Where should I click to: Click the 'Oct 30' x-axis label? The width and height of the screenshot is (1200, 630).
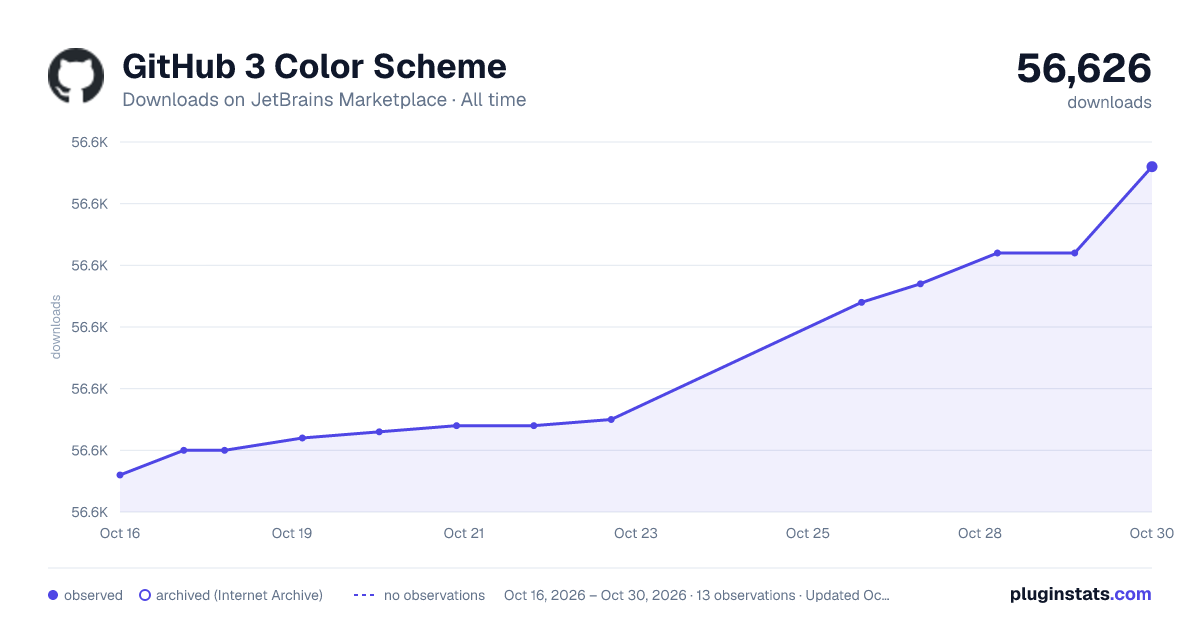click(x=1150, y=533)
